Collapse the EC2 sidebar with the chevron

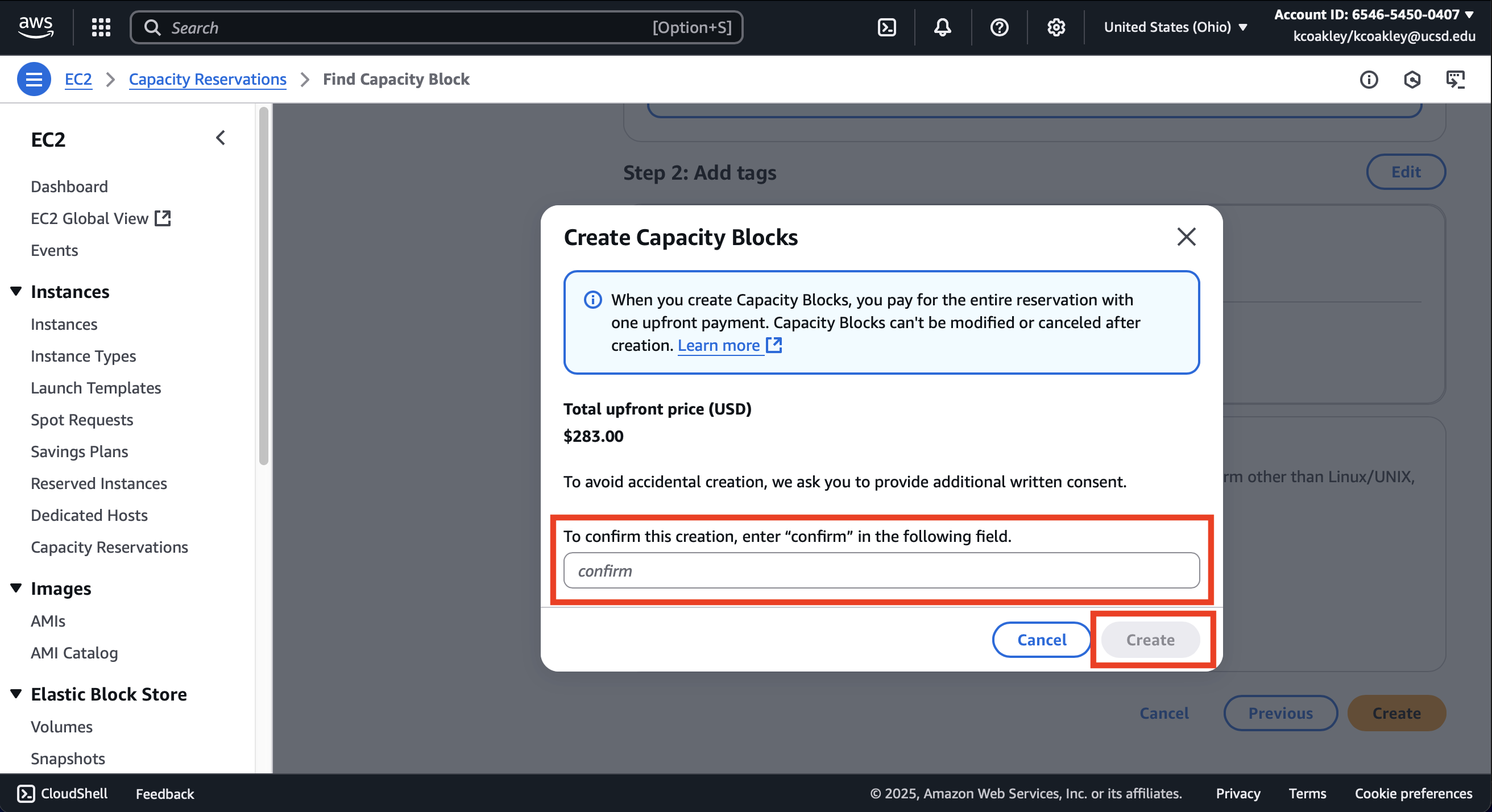click(220, 138)
